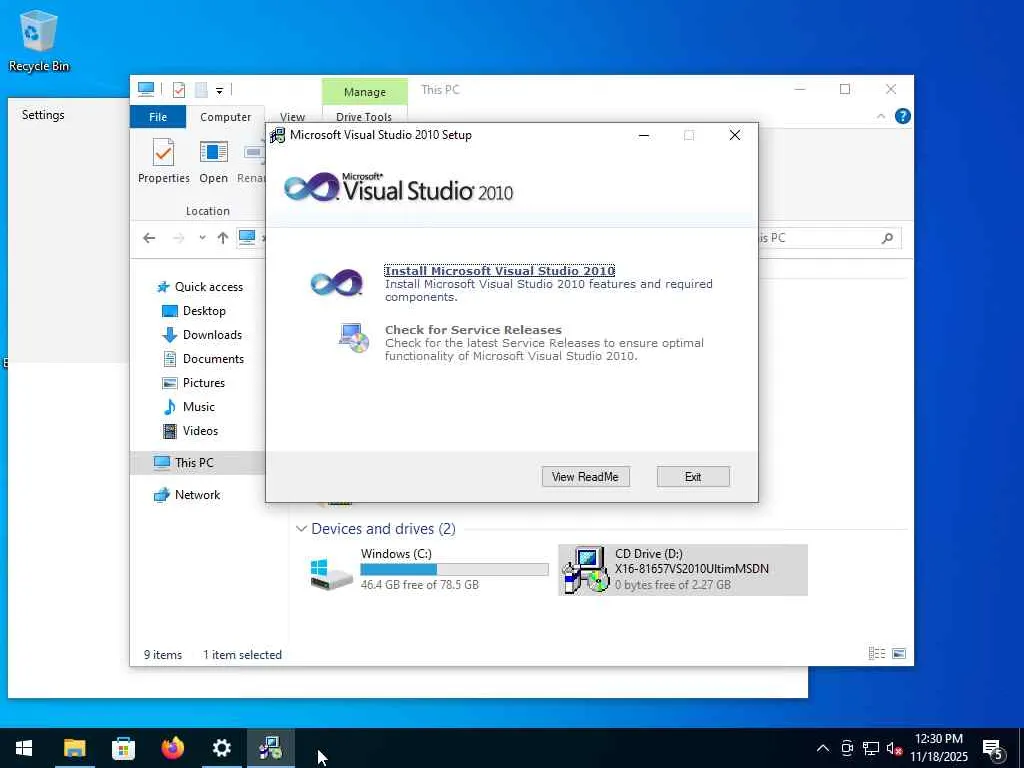Select CD Drive (D:) VS2010 disc
1024x768 pixels.
(x=683, y=569)
